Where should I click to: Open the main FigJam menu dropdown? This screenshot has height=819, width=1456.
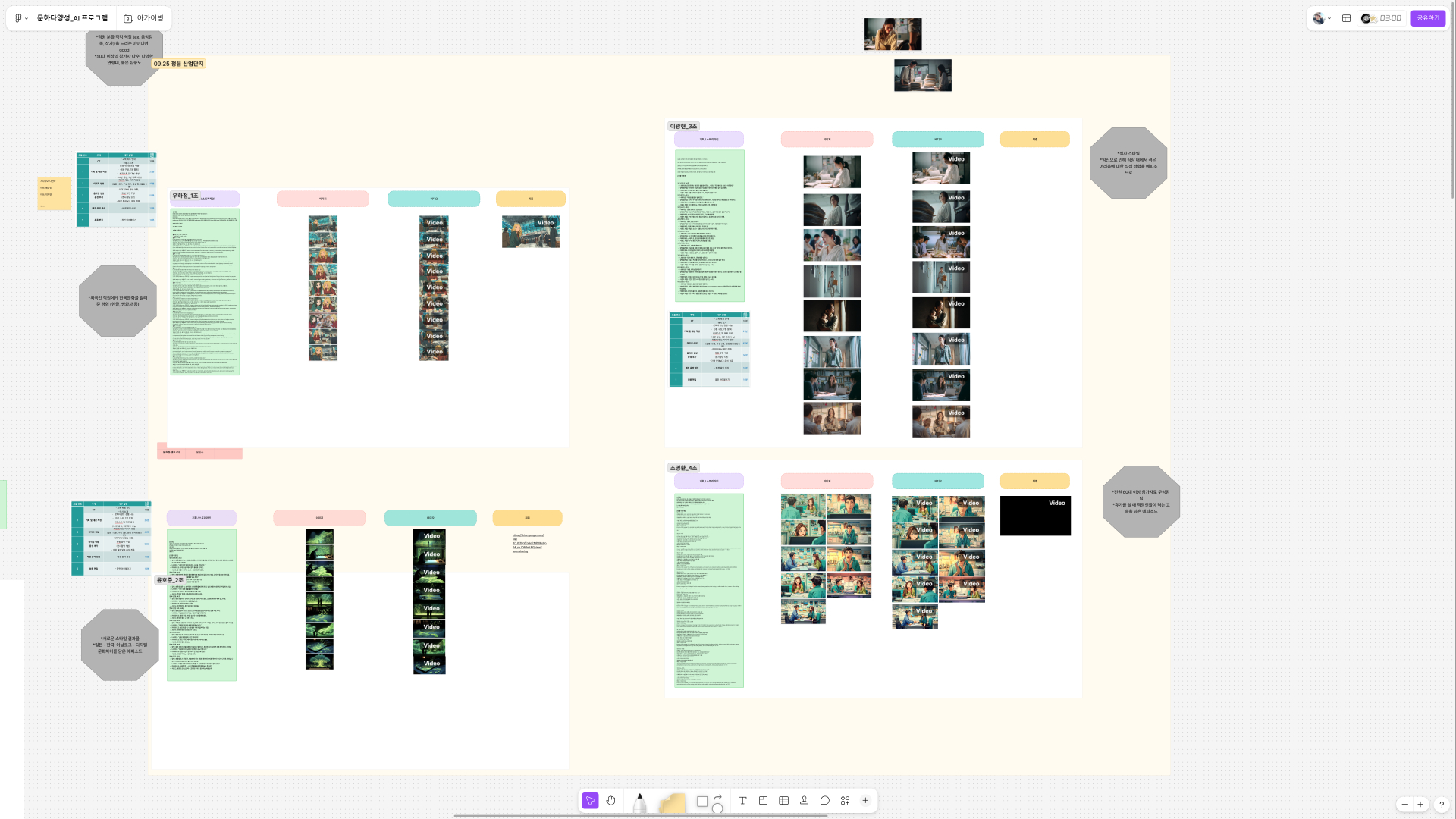tap(18, 17)
